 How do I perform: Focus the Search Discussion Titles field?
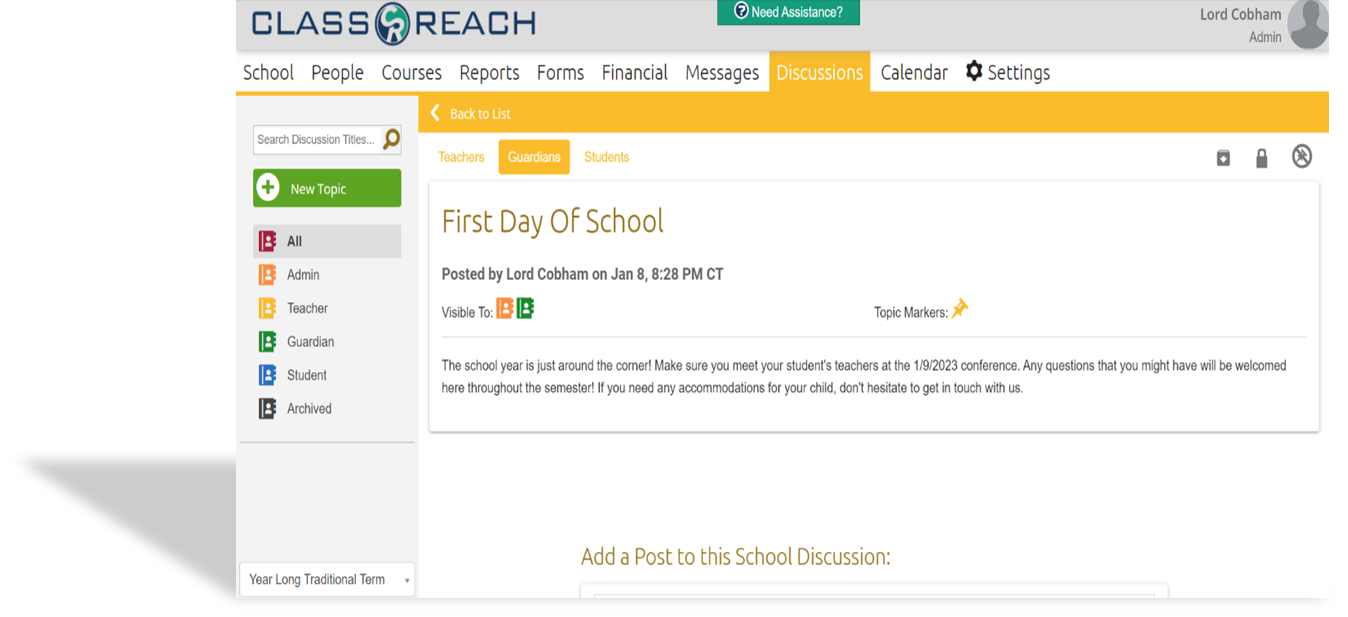click(317, 140)
